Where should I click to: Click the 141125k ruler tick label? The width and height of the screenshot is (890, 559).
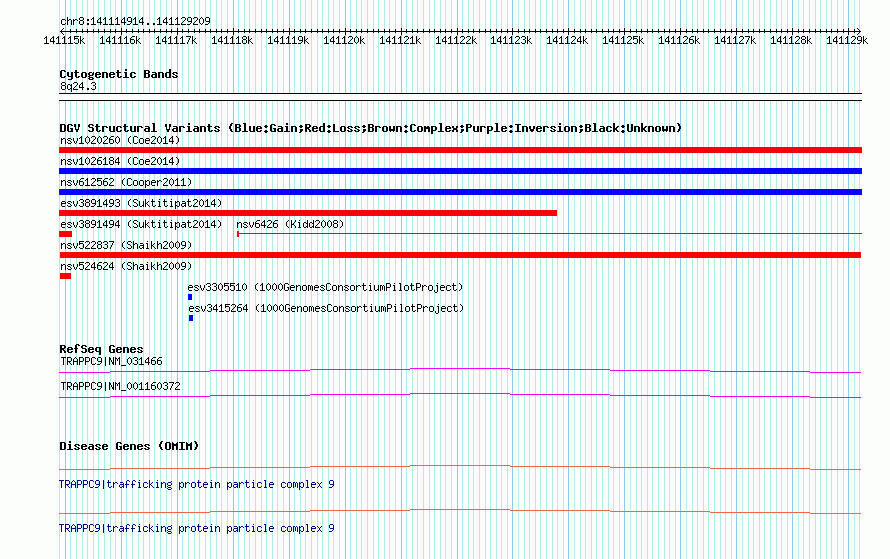click(x=623, y=41)
